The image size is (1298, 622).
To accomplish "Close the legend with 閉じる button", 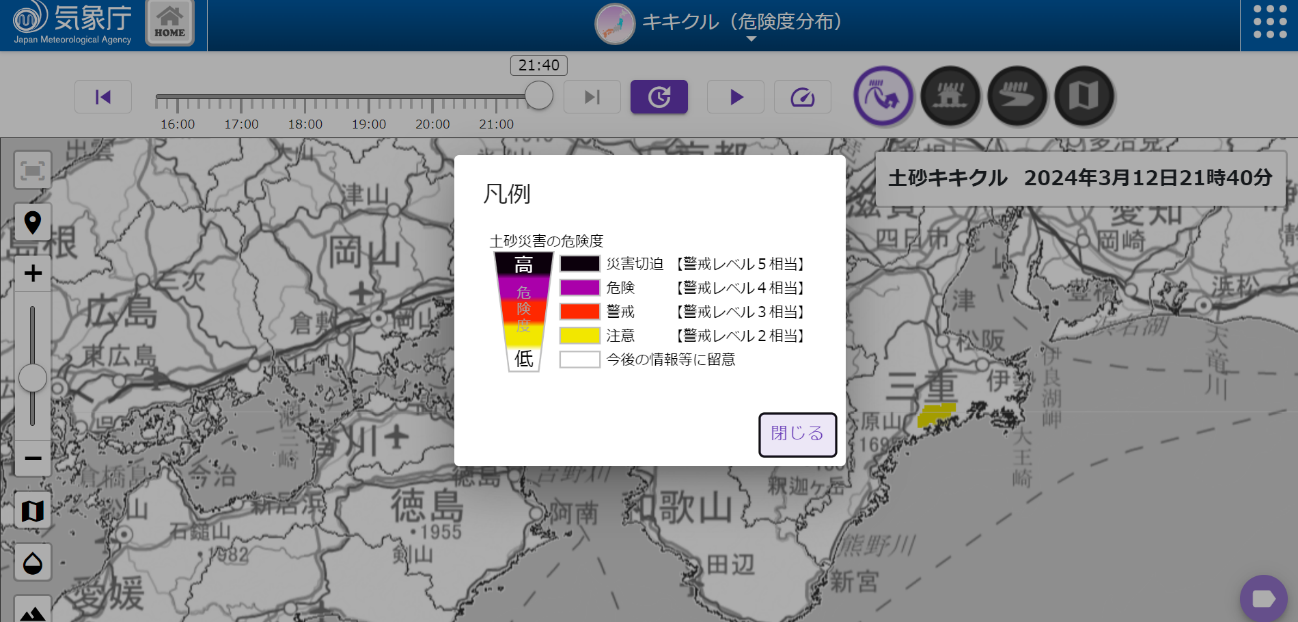I will 797,434.
